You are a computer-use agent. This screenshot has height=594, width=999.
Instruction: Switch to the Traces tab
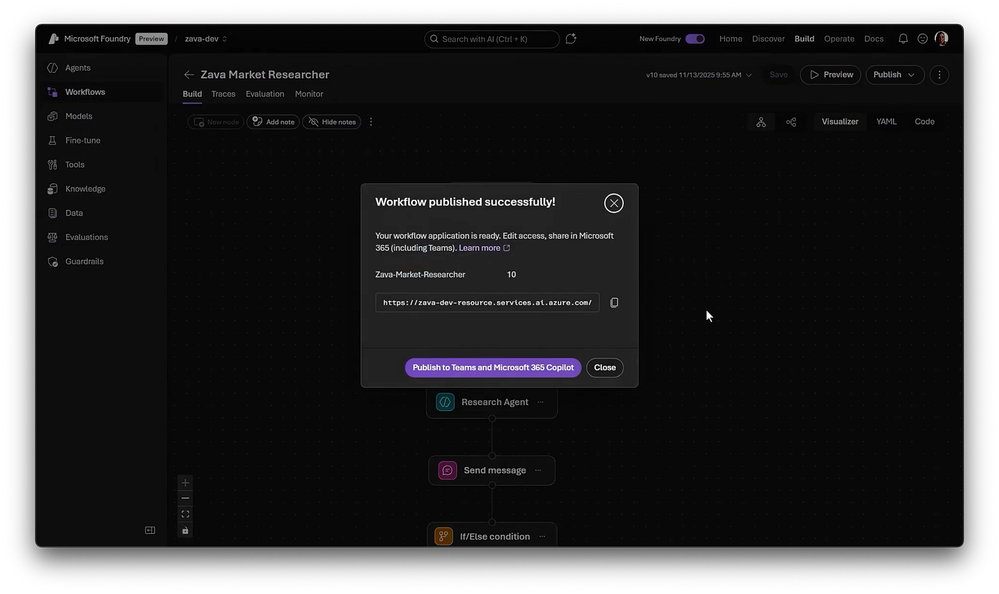click(x=223, y=94)
